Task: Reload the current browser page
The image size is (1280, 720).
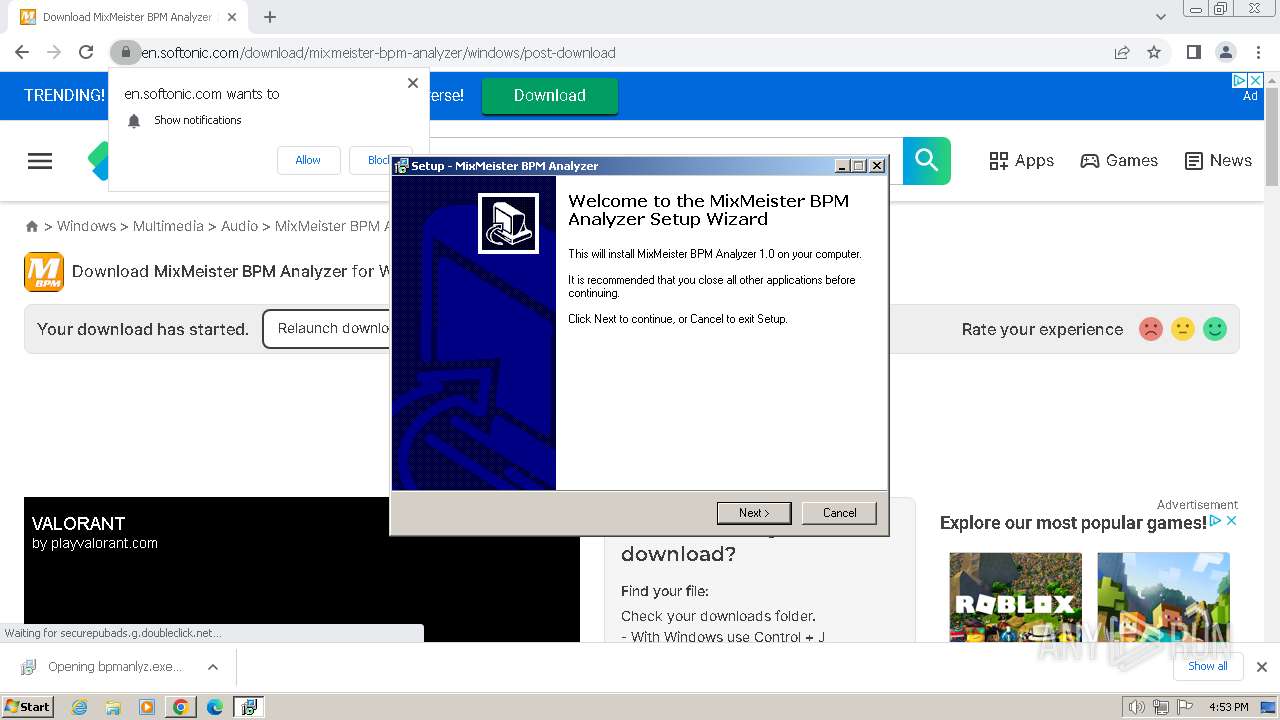Action: pyautogui.click(x=86, y=52)
